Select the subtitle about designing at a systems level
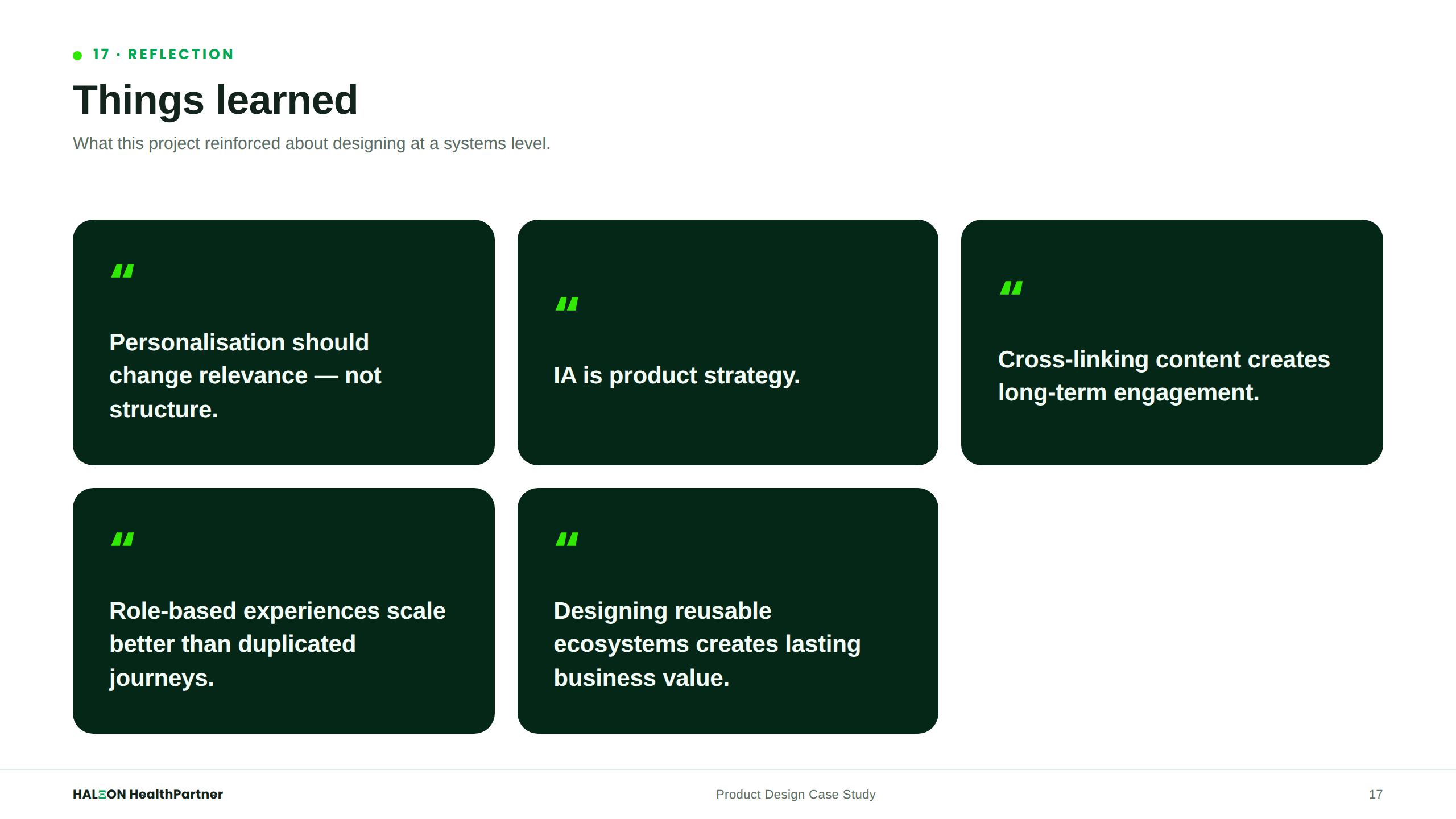 311,143
